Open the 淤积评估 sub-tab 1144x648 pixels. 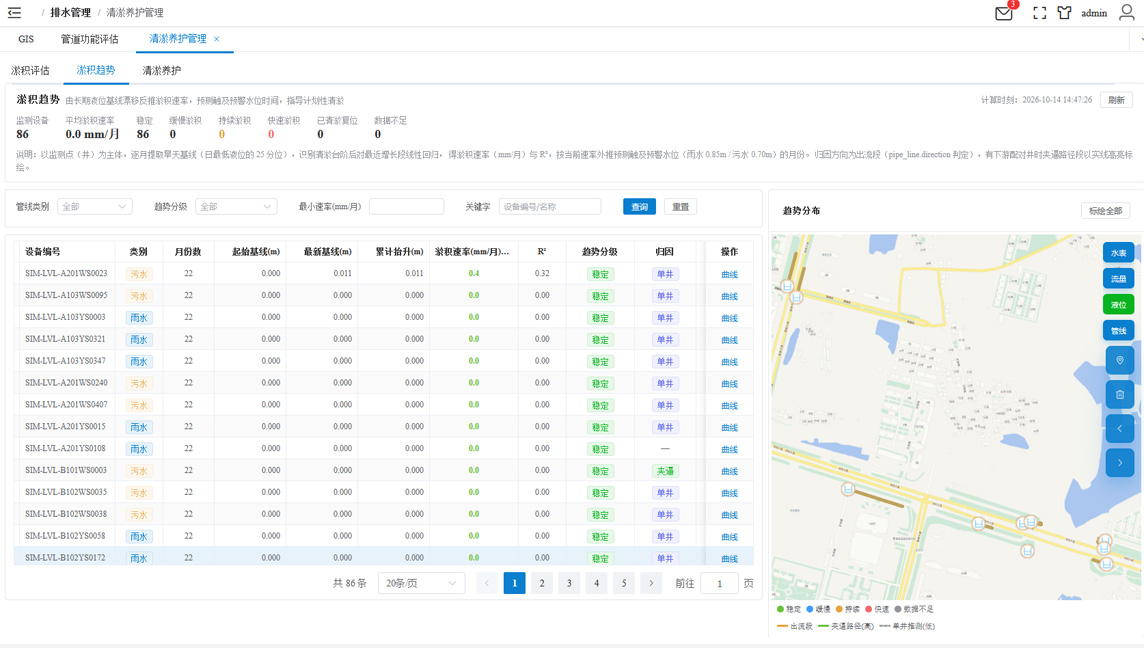point(30,70)
